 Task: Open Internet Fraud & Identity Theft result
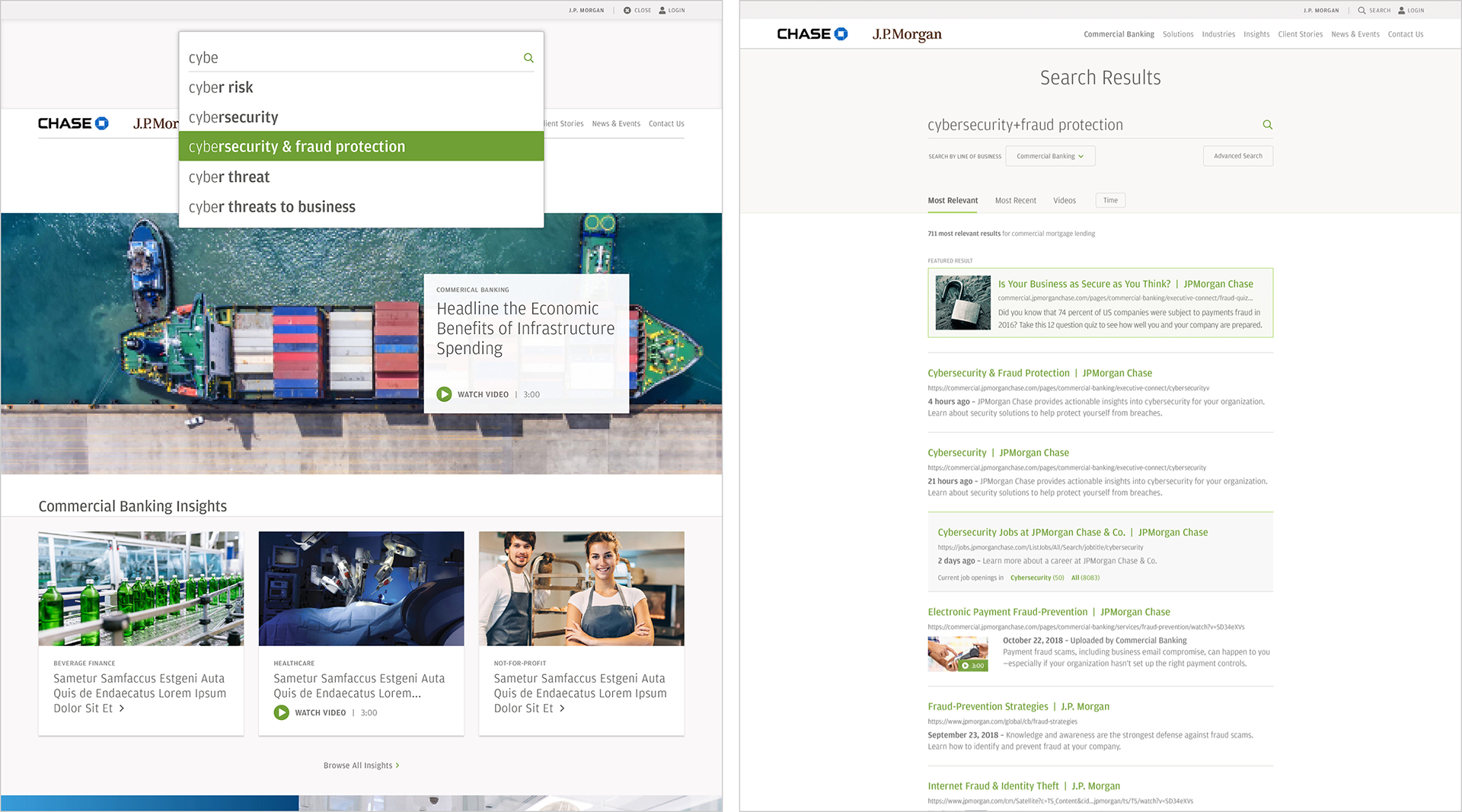(1023, 786)
